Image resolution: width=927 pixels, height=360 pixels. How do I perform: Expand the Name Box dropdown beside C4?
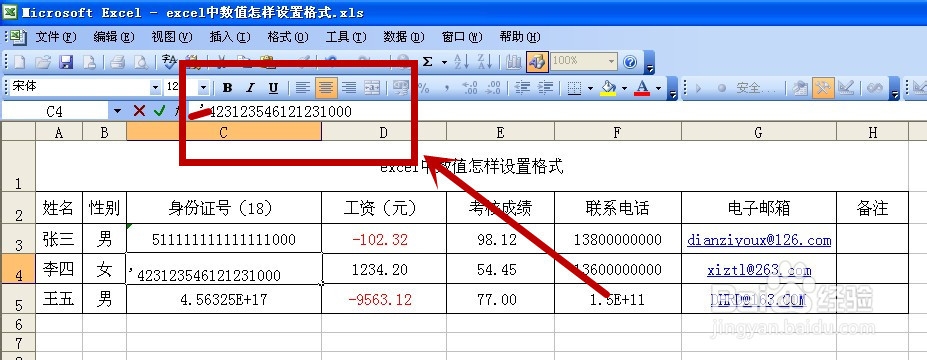(x=118, y=111)
